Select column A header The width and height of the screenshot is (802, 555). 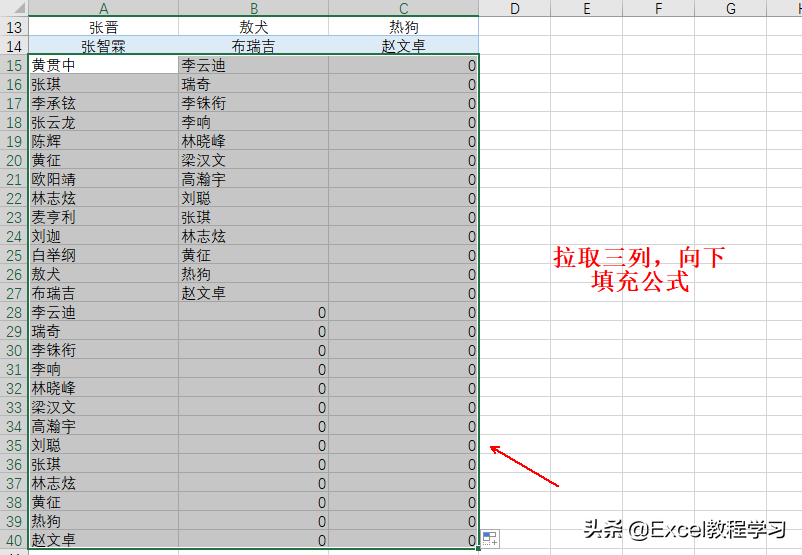pos(103,8)
